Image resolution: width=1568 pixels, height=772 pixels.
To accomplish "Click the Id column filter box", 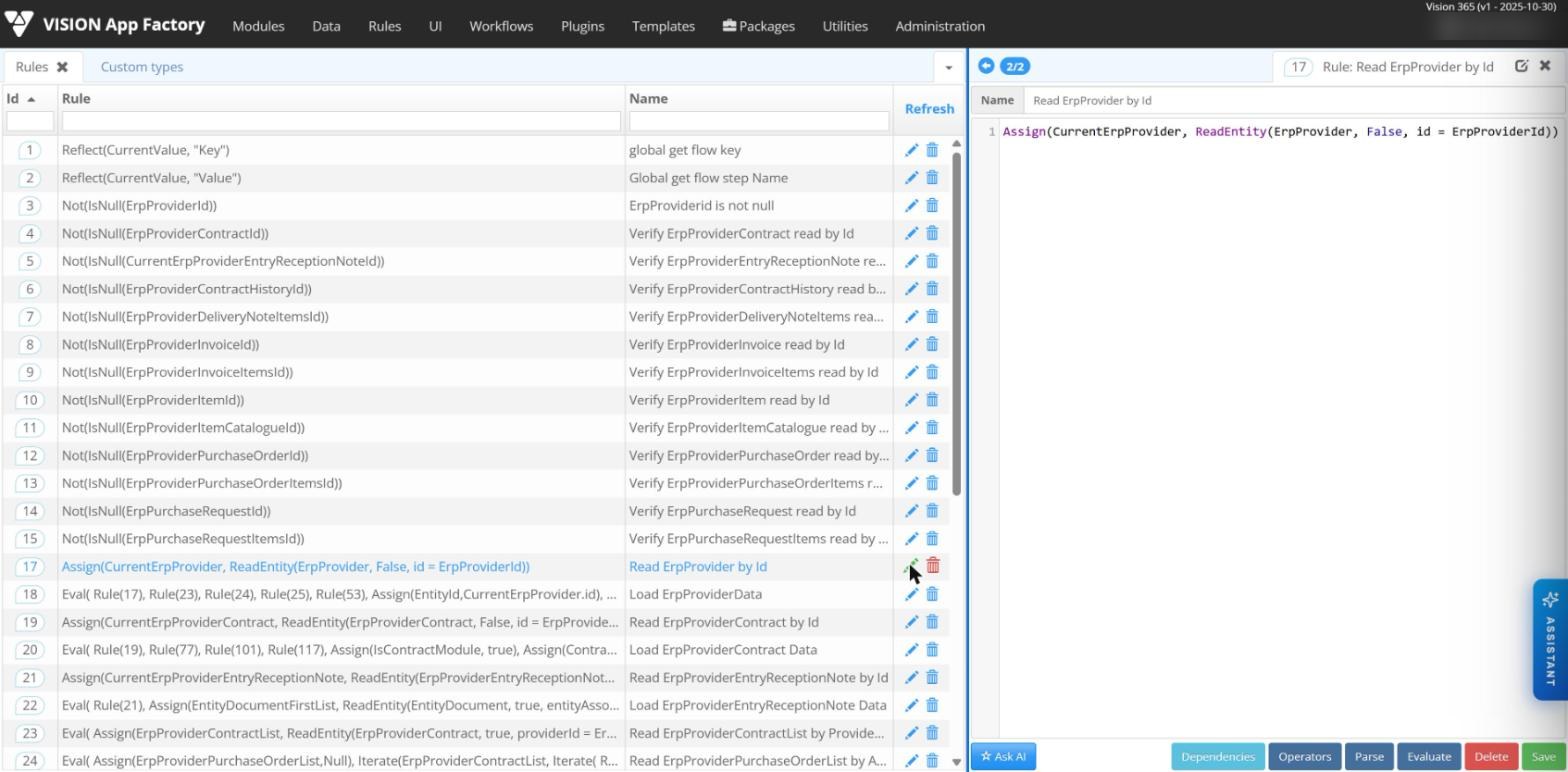I will pos(30,121).
